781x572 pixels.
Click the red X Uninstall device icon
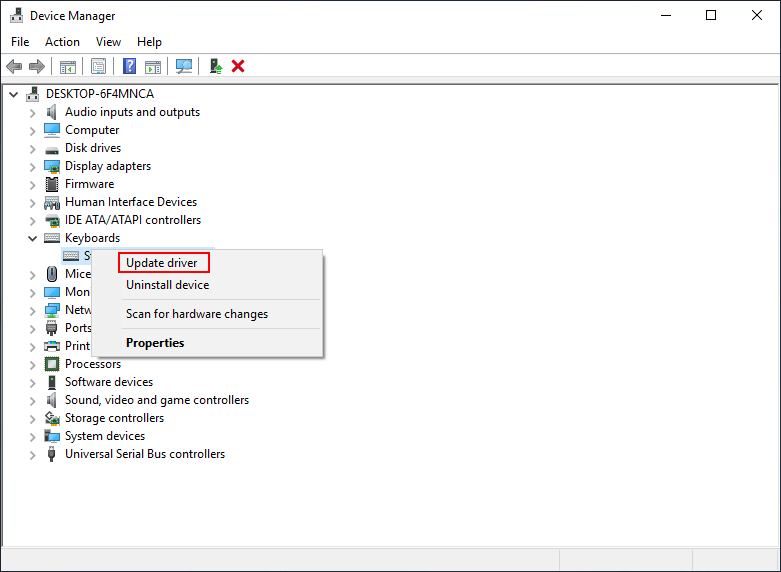238,66
